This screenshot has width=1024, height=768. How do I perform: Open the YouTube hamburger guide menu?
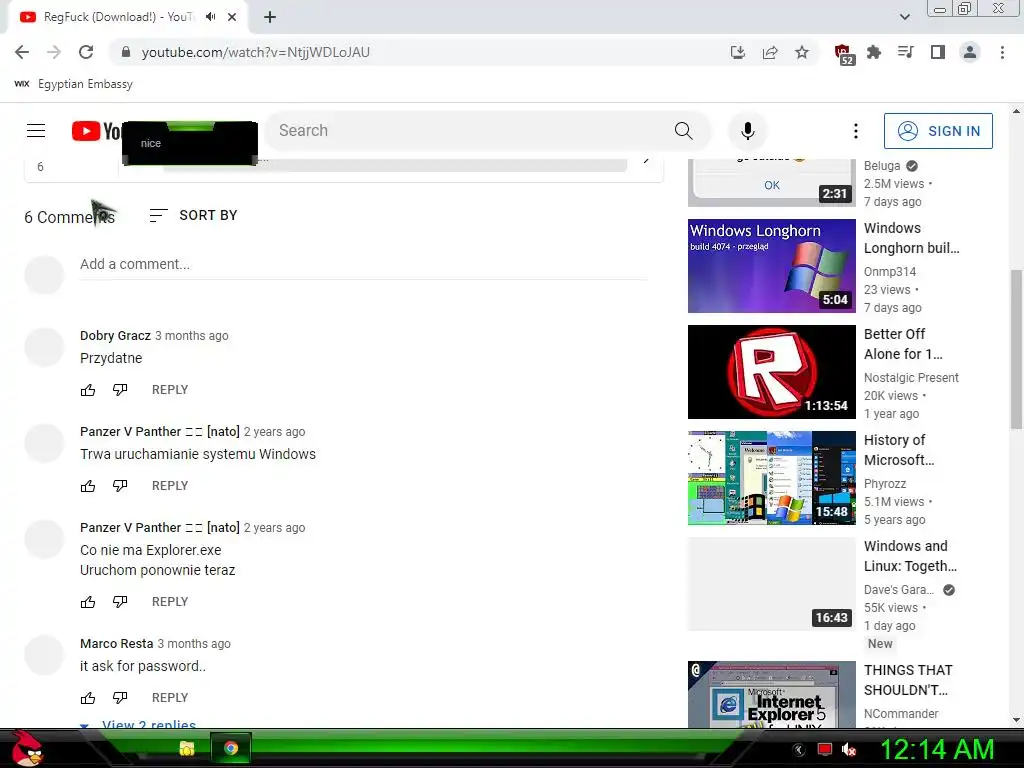click(x=36, y=131)
